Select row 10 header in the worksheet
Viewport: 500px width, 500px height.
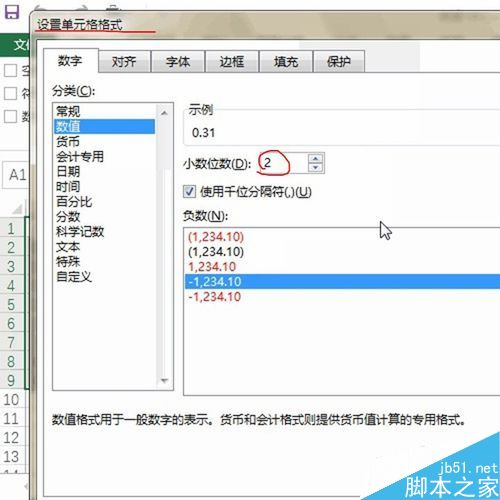click(12, 400)
